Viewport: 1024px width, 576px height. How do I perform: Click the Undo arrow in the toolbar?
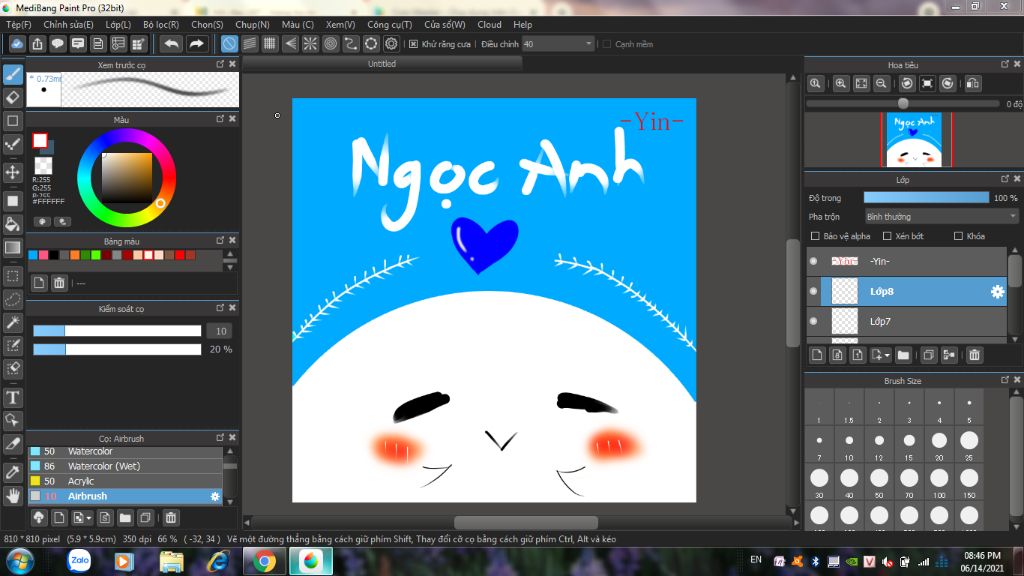171,44
